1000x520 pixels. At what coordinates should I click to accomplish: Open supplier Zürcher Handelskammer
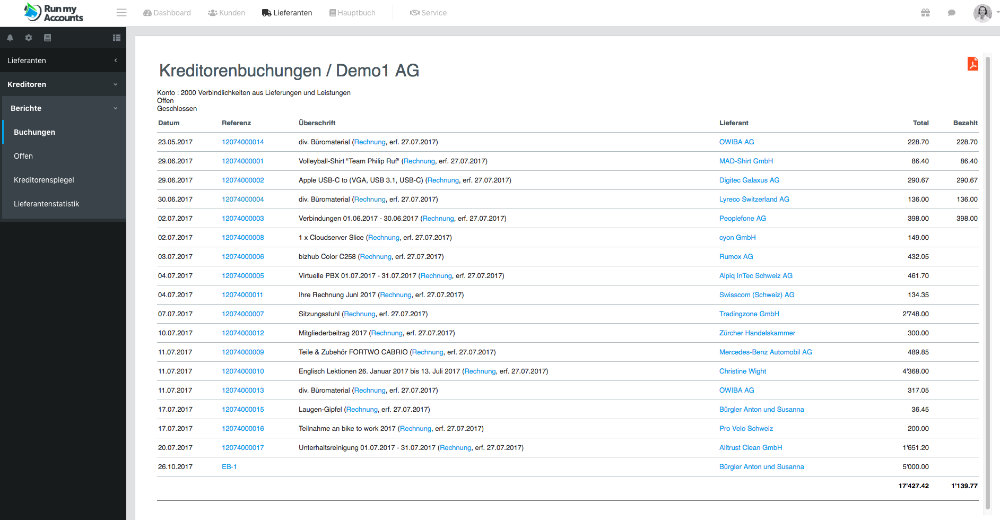point(757,333)
